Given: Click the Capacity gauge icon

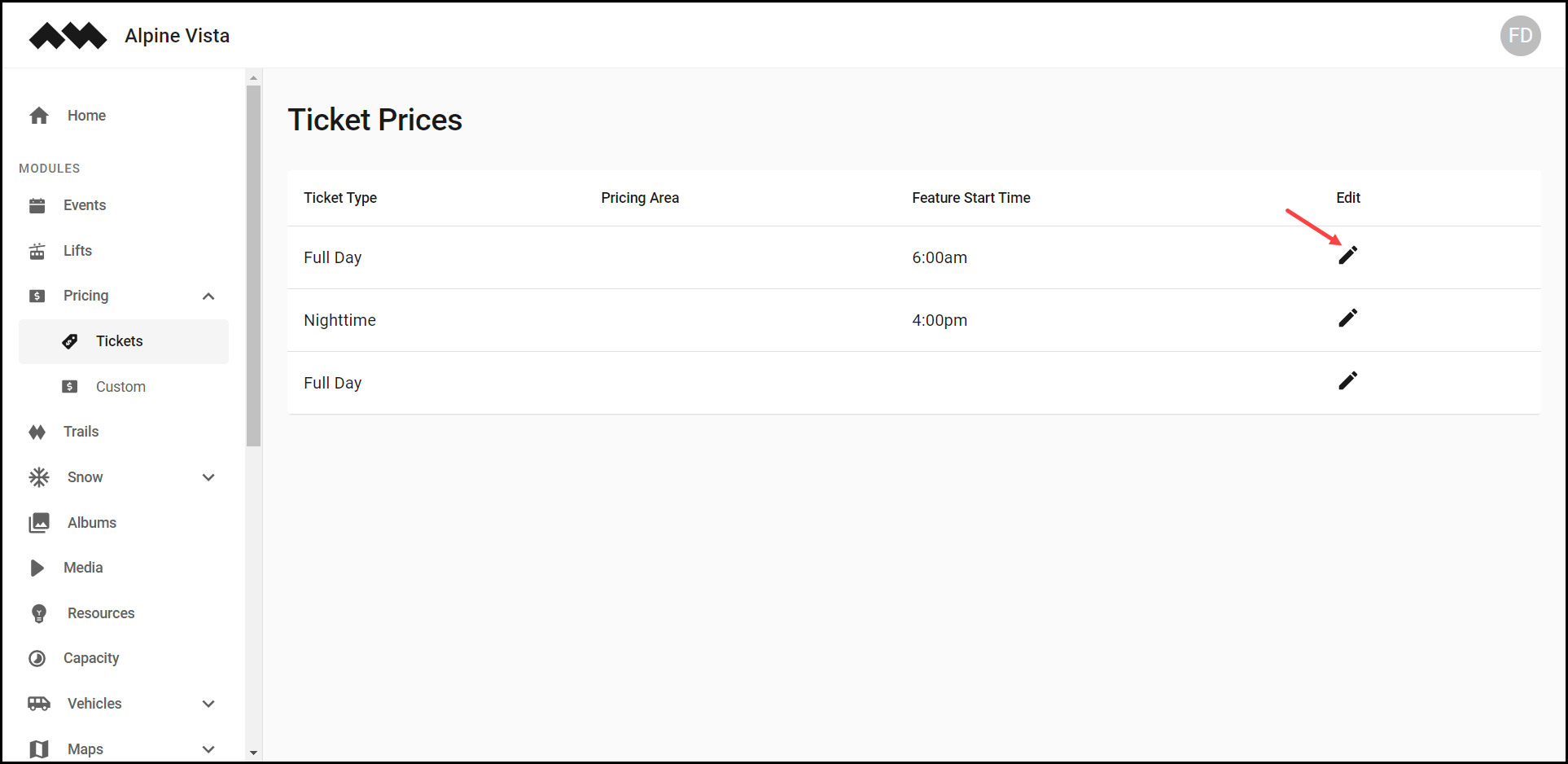Looking at the screenshot, I should tap(37, 658).
